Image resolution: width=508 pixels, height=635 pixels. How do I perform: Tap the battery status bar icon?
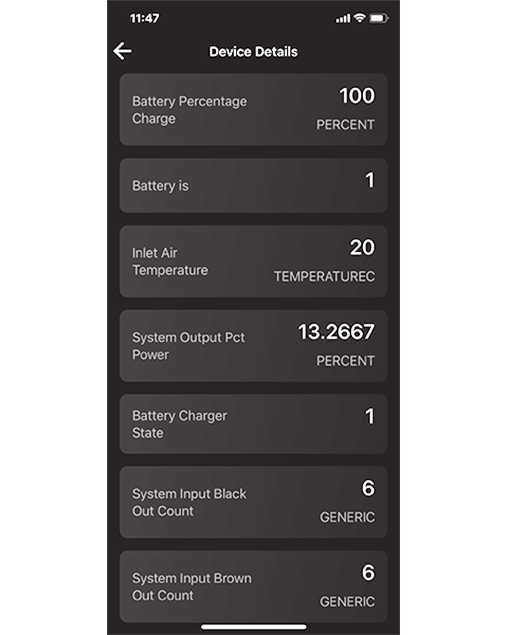pyautogui.click(x=378, y=18)
